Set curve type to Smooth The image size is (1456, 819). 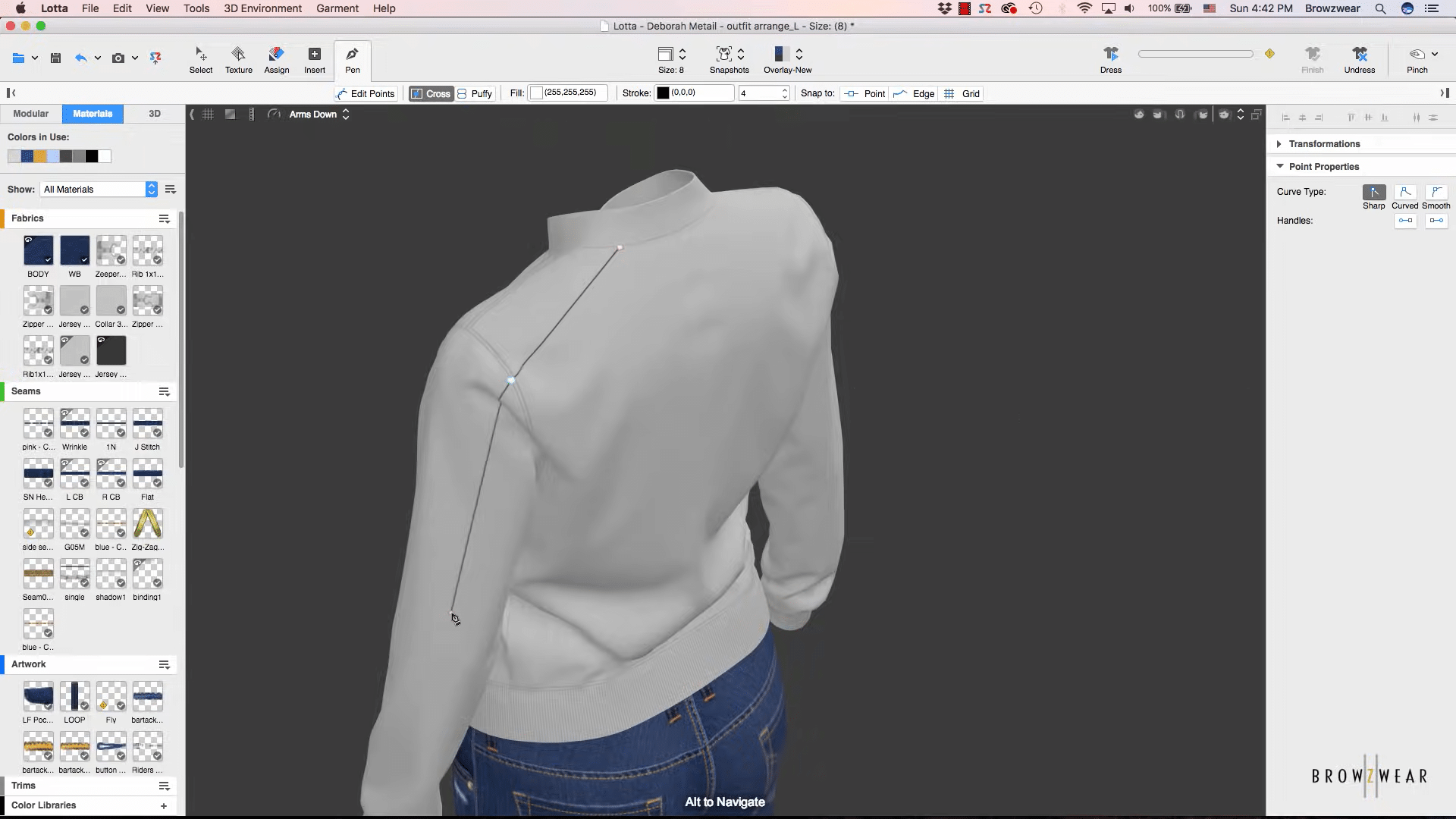point(1436,193)
